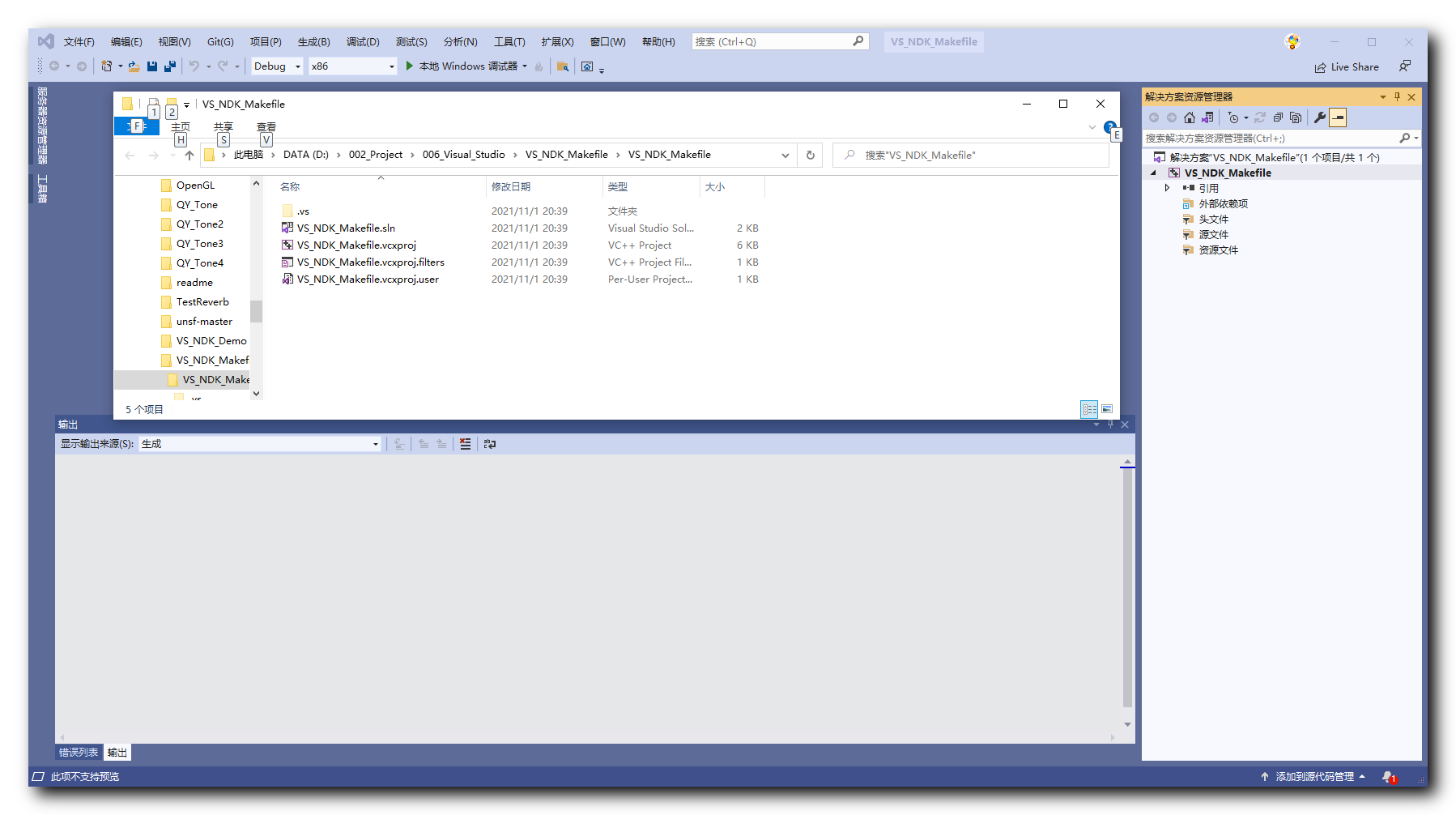The height and width of the screenshot is (815, 1456).
Task: Click the account avatar icon in title bar
Action: (1292, 41)
